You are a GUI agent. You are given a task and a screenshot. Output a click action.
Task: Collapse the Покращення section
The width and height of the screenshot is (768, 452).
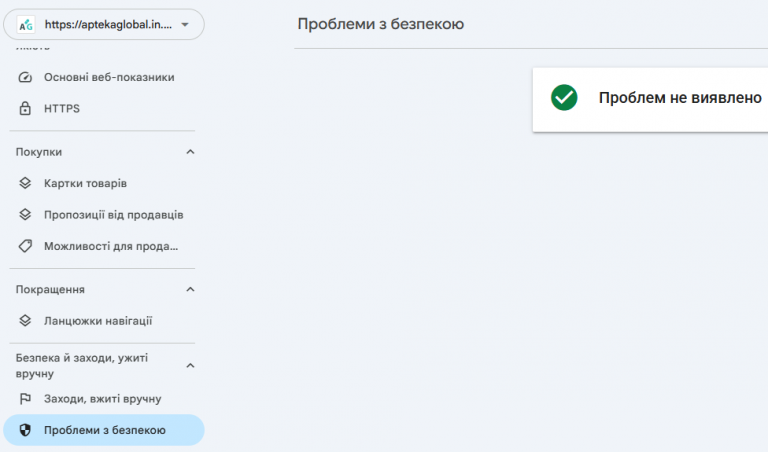pyautogui.click(x=190, y=290)
